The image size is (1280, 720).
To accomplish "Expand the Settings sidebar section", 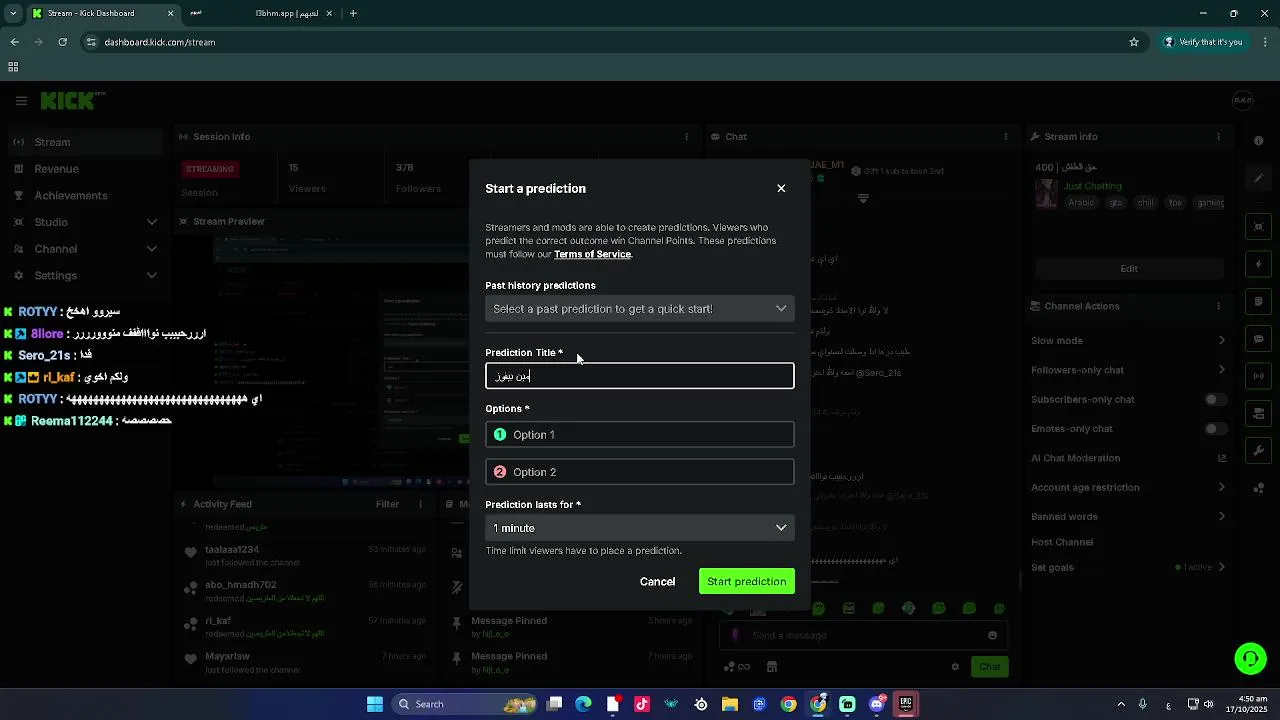I will (x=84, y=276).
